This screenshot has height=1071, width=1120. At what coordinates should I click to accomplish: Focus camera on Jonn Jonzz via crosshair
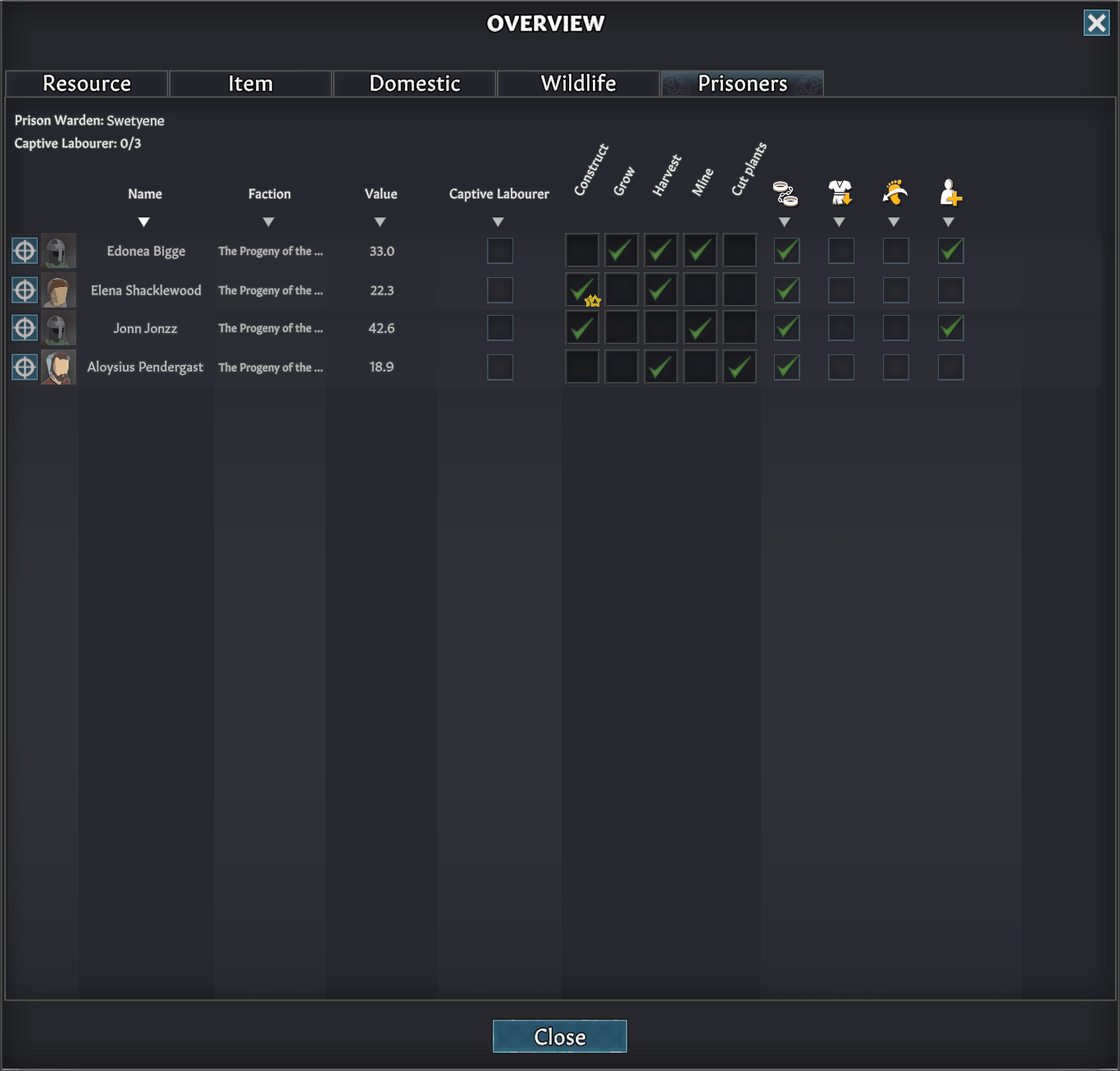click(x=25, y=328)
